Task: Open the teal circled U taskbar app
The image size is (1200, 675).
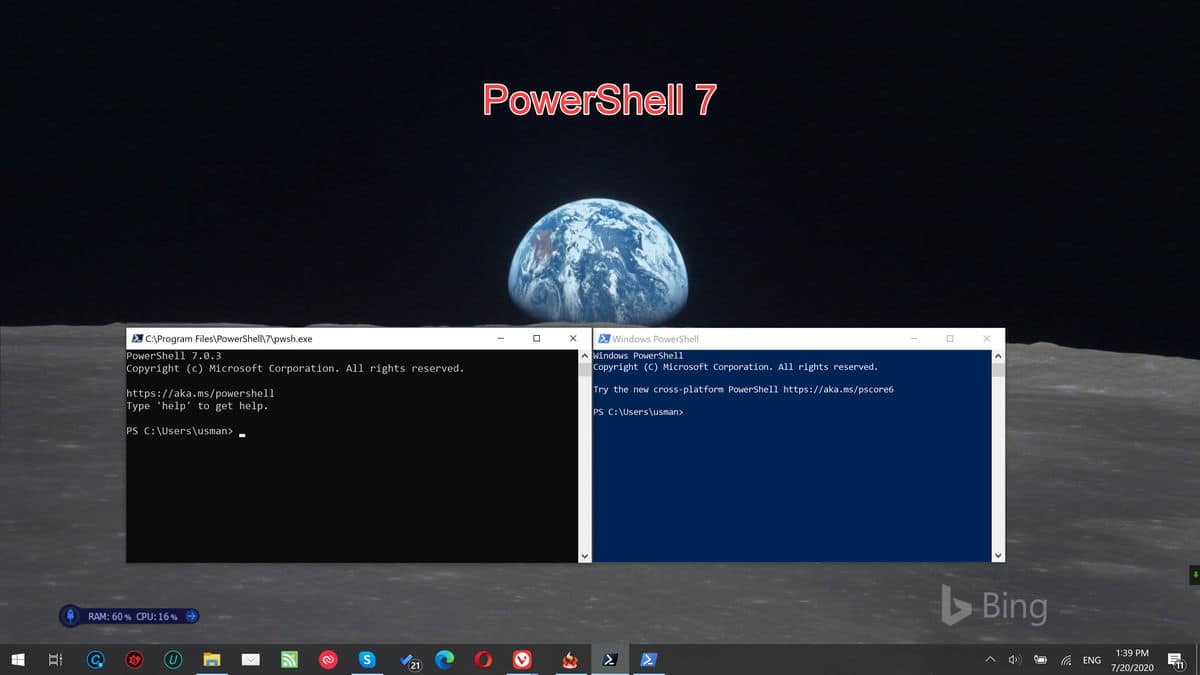Action: [x=173, y=660]
